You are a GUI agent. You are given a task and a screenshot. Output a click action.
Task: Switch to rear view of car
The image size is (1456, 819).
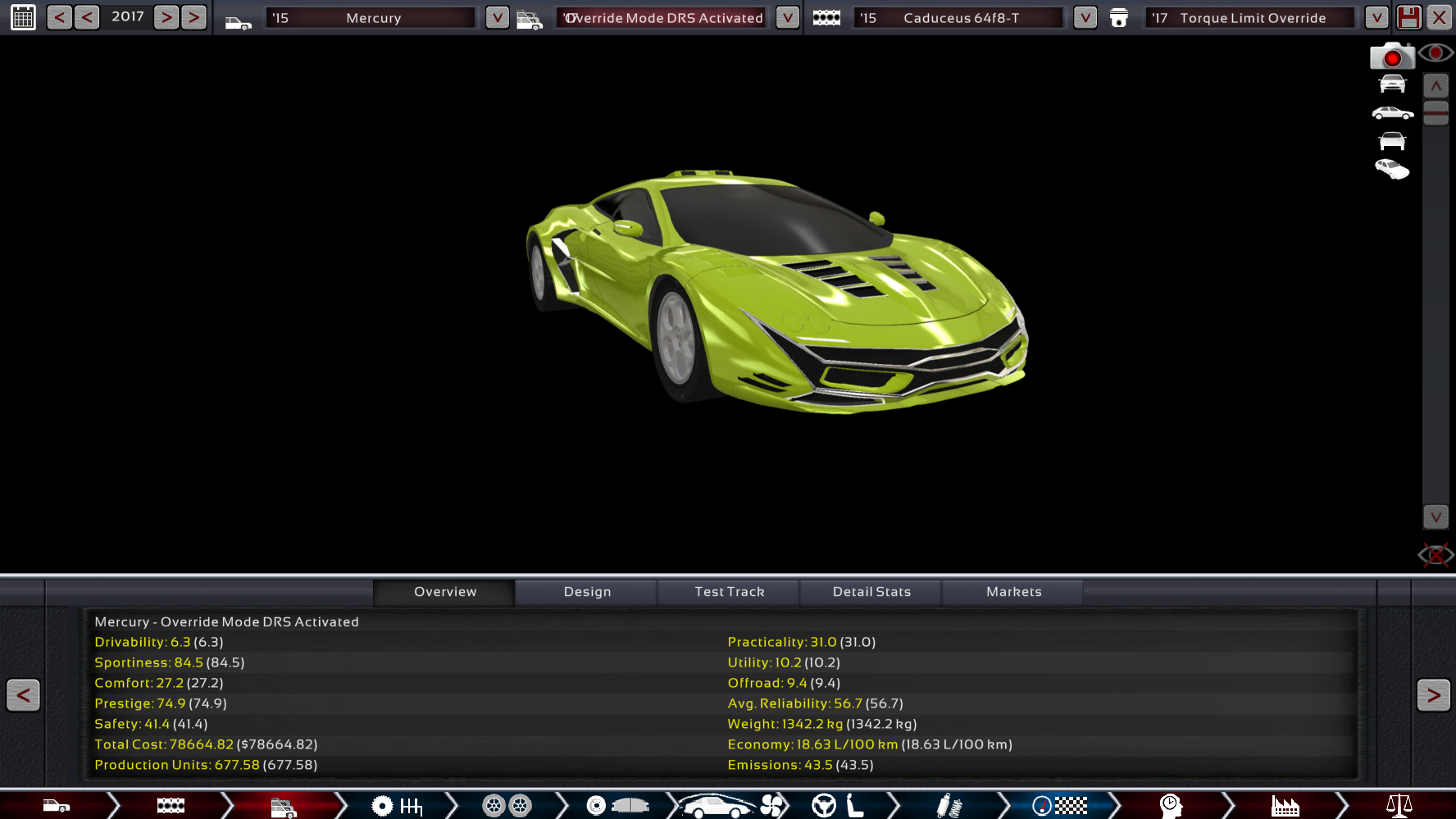(1392, 141)
